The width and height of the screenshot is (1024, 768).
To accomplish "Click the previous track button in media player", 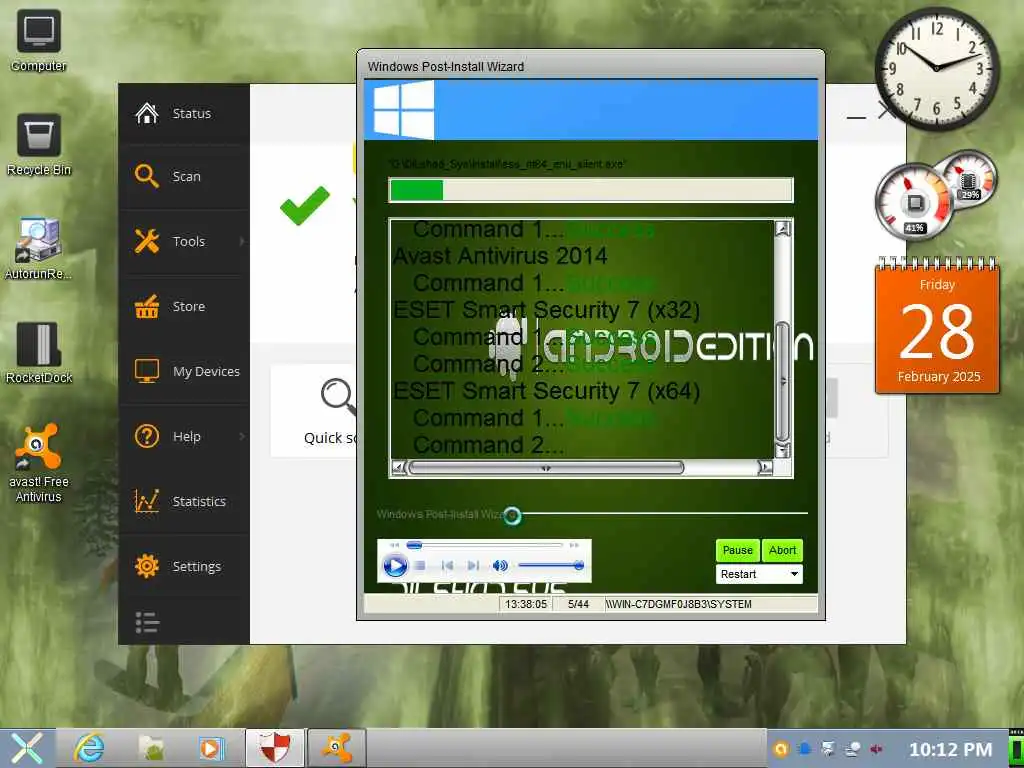I will pyautogui.click(x=447, y=566).
